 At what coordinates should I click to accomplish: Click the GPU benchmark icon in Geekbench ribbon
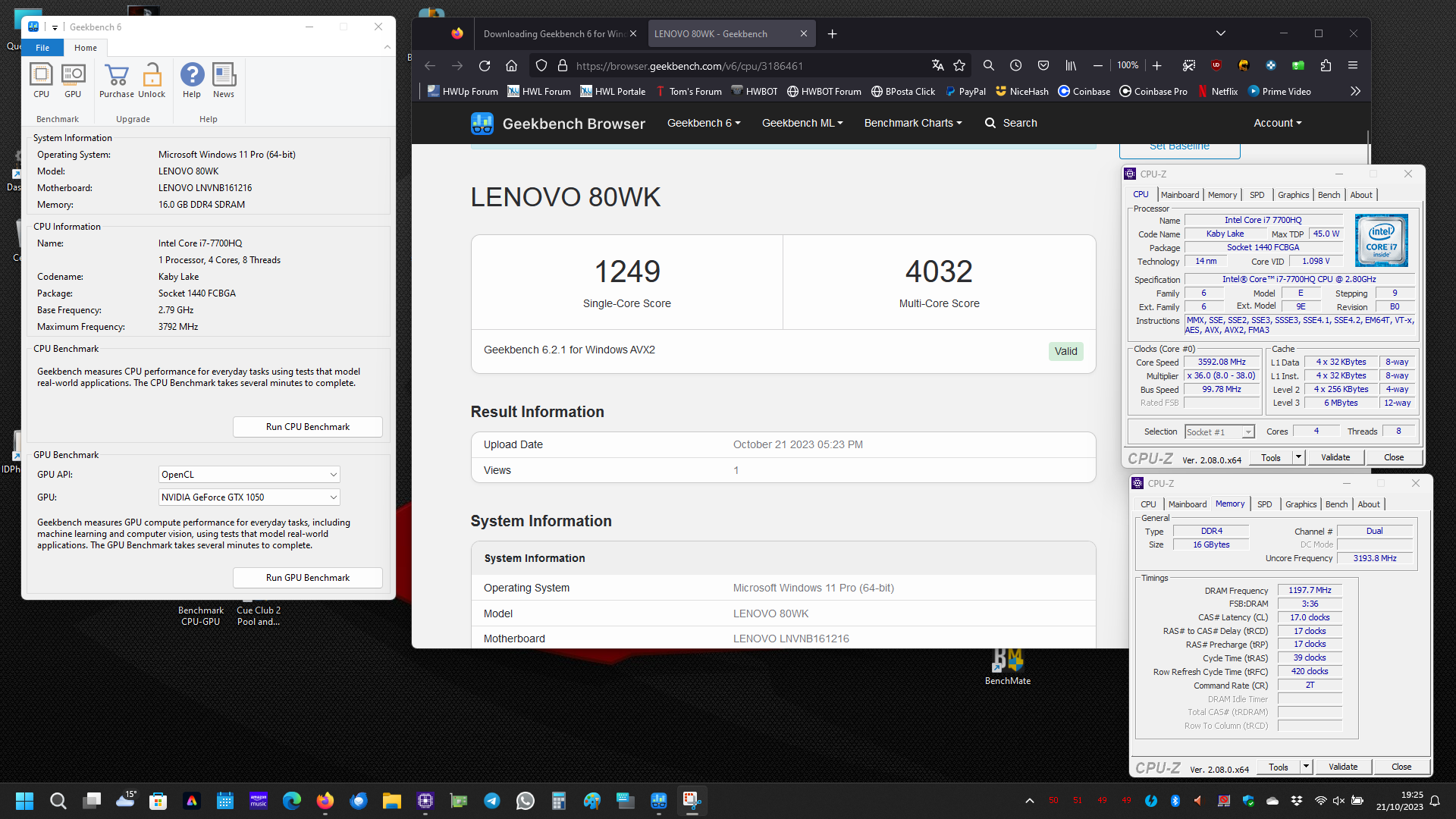coord(73,80)
